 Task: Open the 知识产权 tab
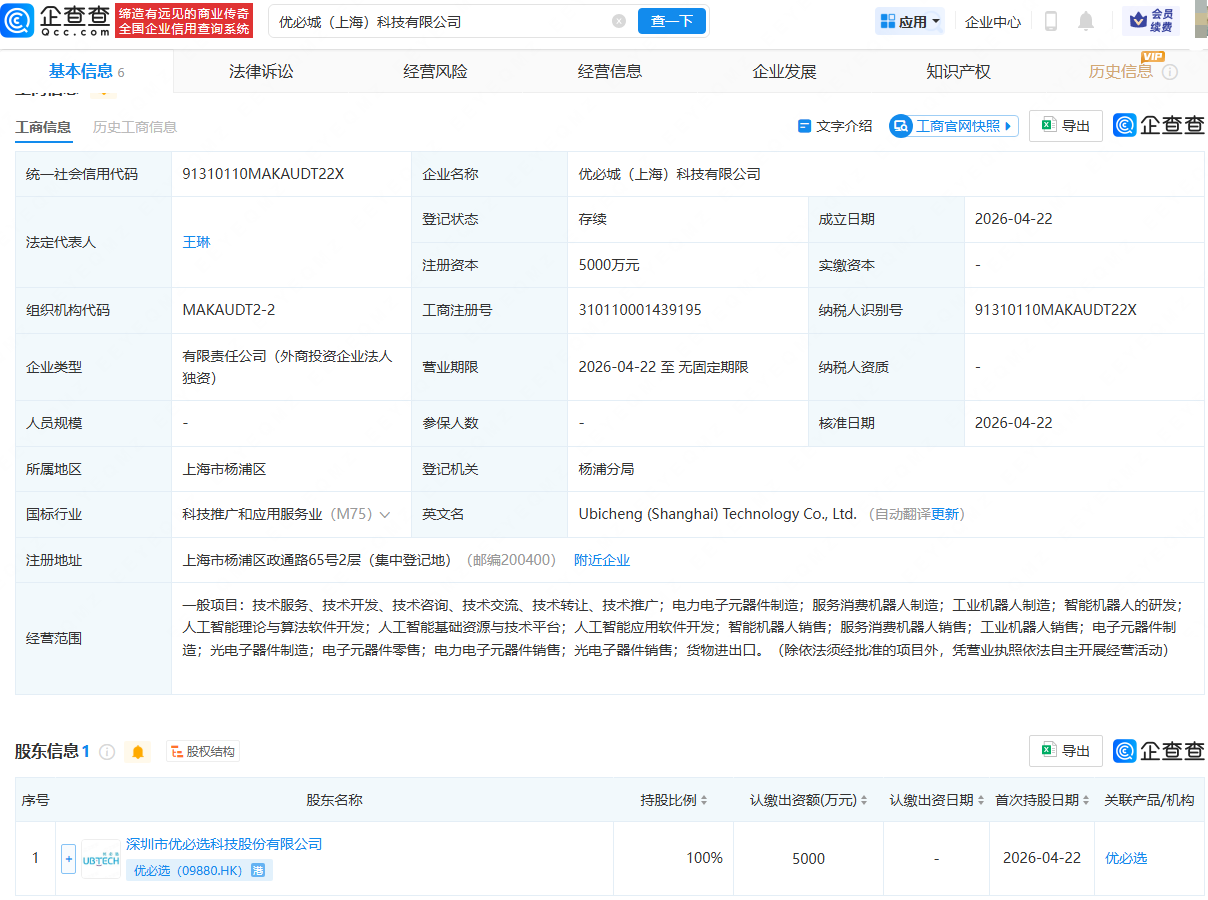(x=958, y=70)
